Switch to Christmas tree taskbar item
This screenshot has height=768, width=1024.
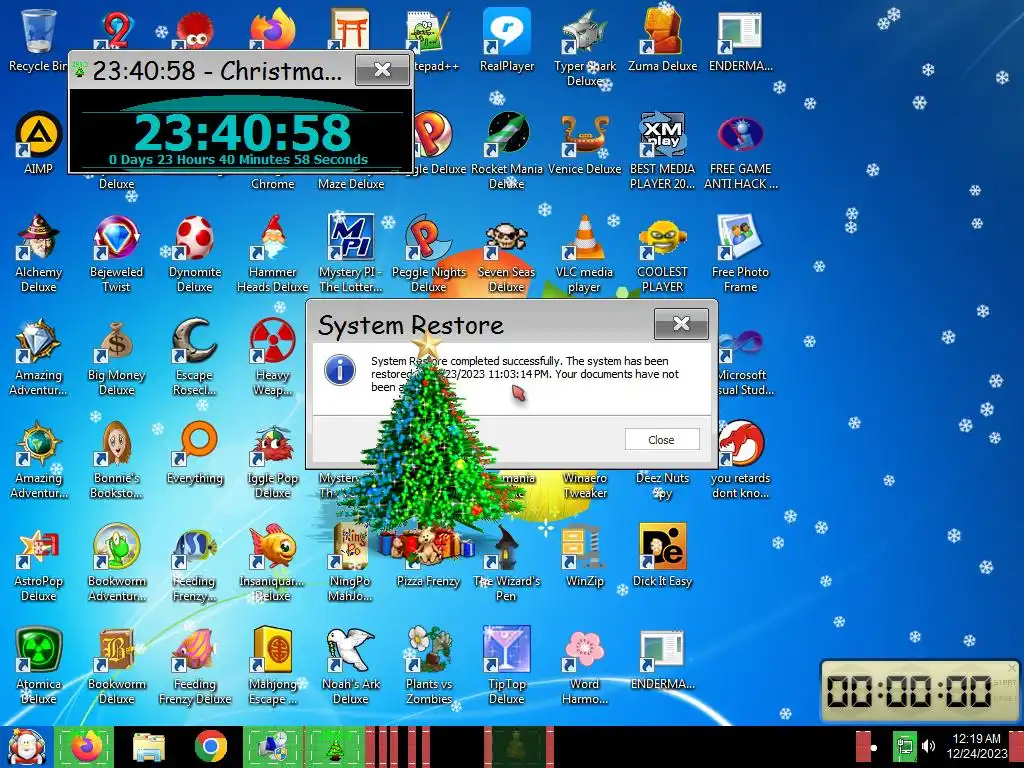click(x=336, y=746)
